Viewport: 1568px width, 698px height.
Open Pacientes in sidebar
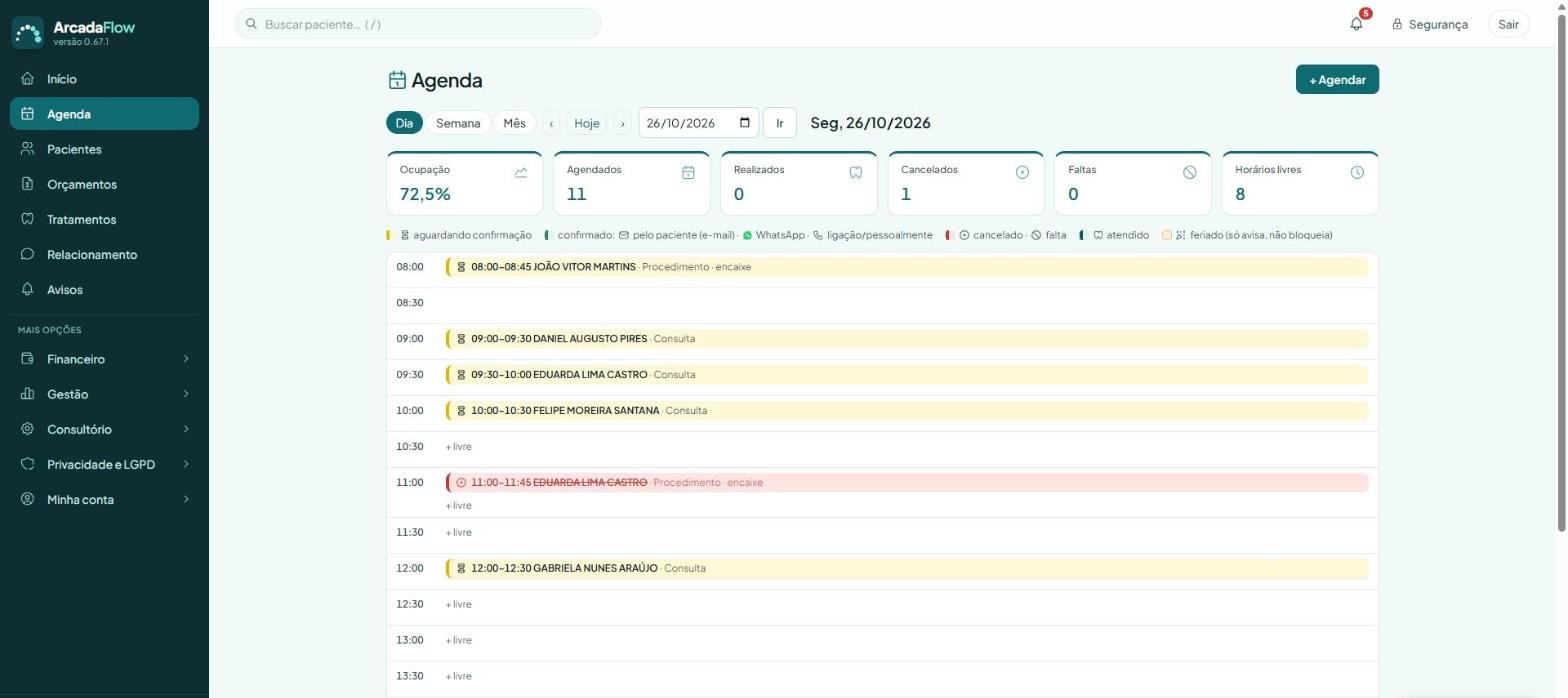coord(104,148)
